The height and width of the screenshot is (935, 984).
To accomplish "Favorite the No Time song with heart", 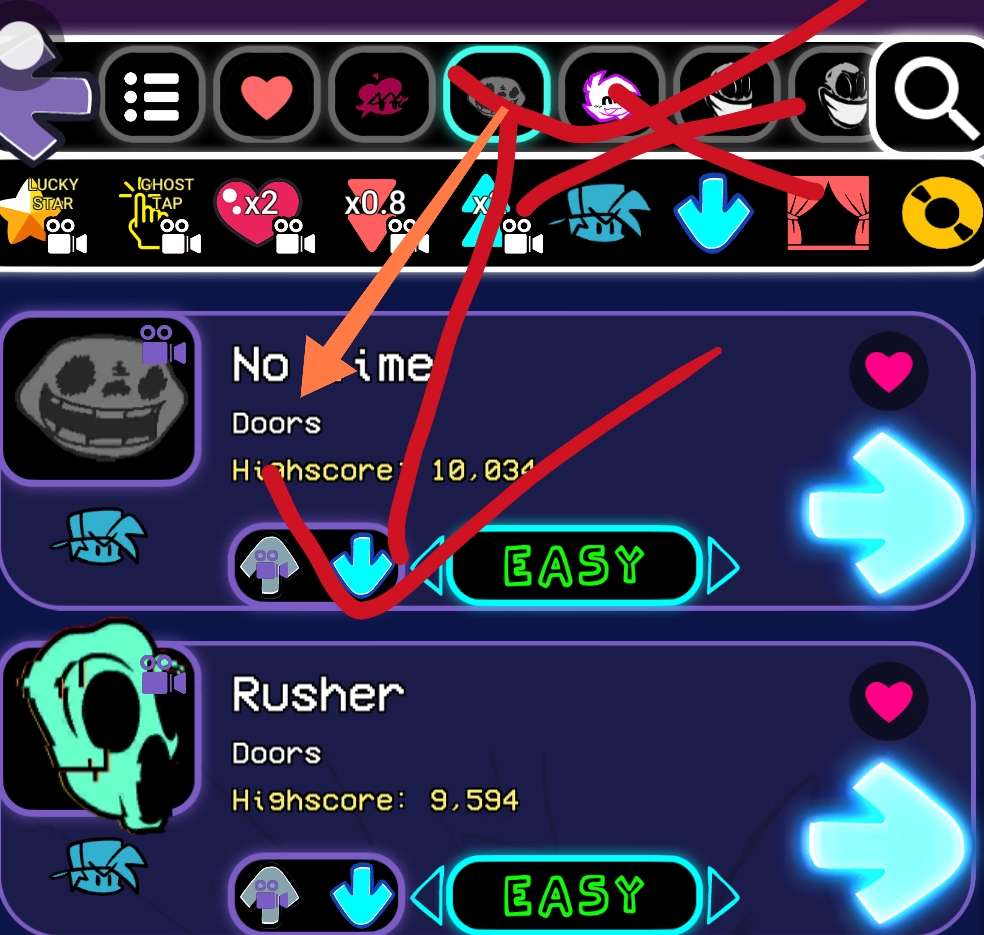I will click(888, 371).
